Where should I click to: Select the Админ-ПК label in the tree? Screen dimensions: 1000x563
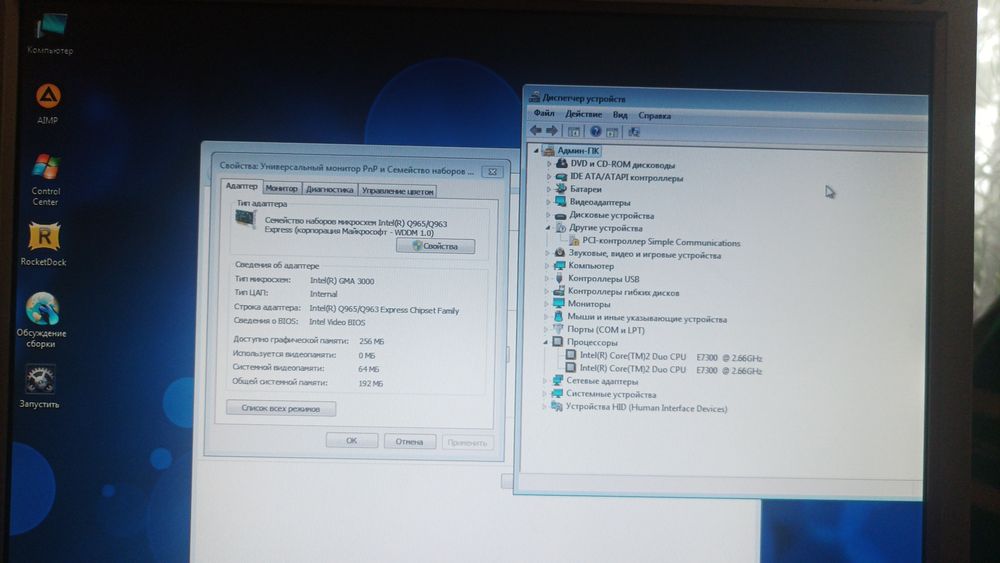578,150
